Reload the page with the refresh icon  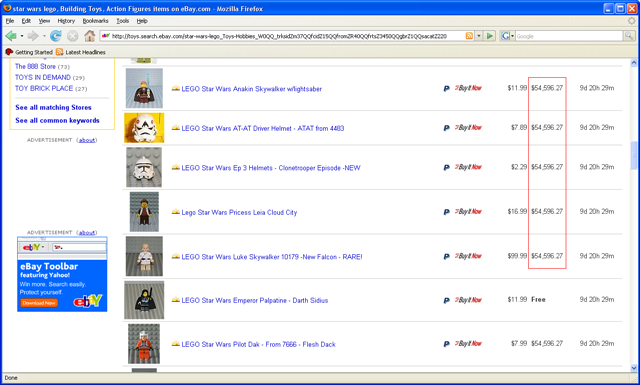click(56, 36)
